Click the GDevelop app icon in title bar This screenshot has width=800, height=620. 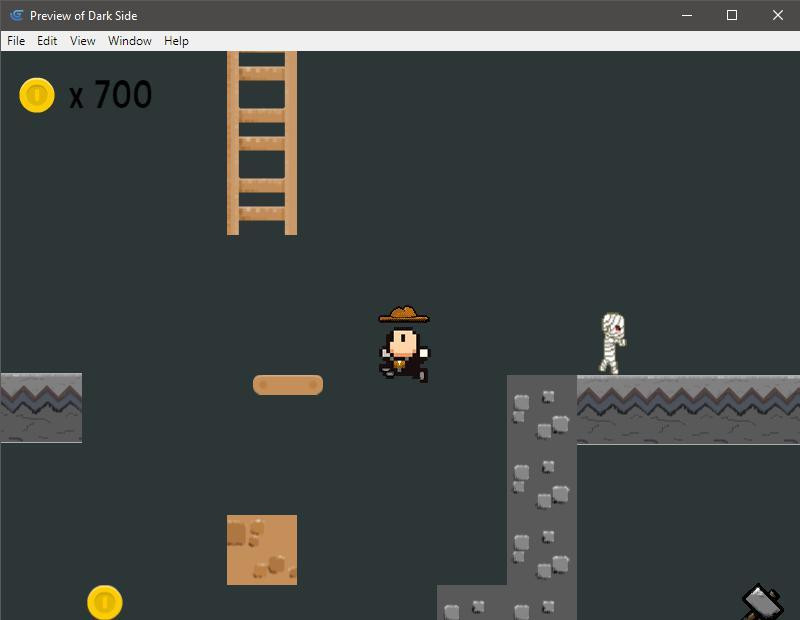17,15
